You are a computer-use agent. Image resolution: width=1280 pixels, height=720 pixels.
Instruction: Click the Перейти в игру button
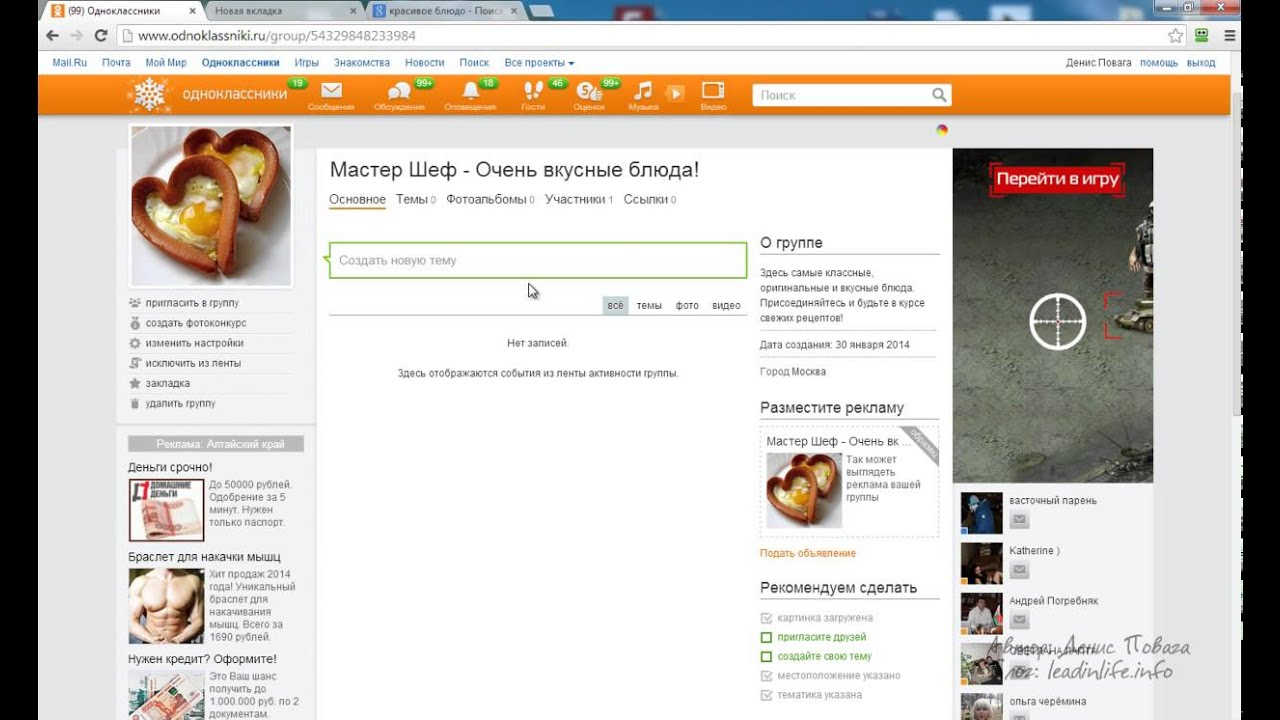1057,180
